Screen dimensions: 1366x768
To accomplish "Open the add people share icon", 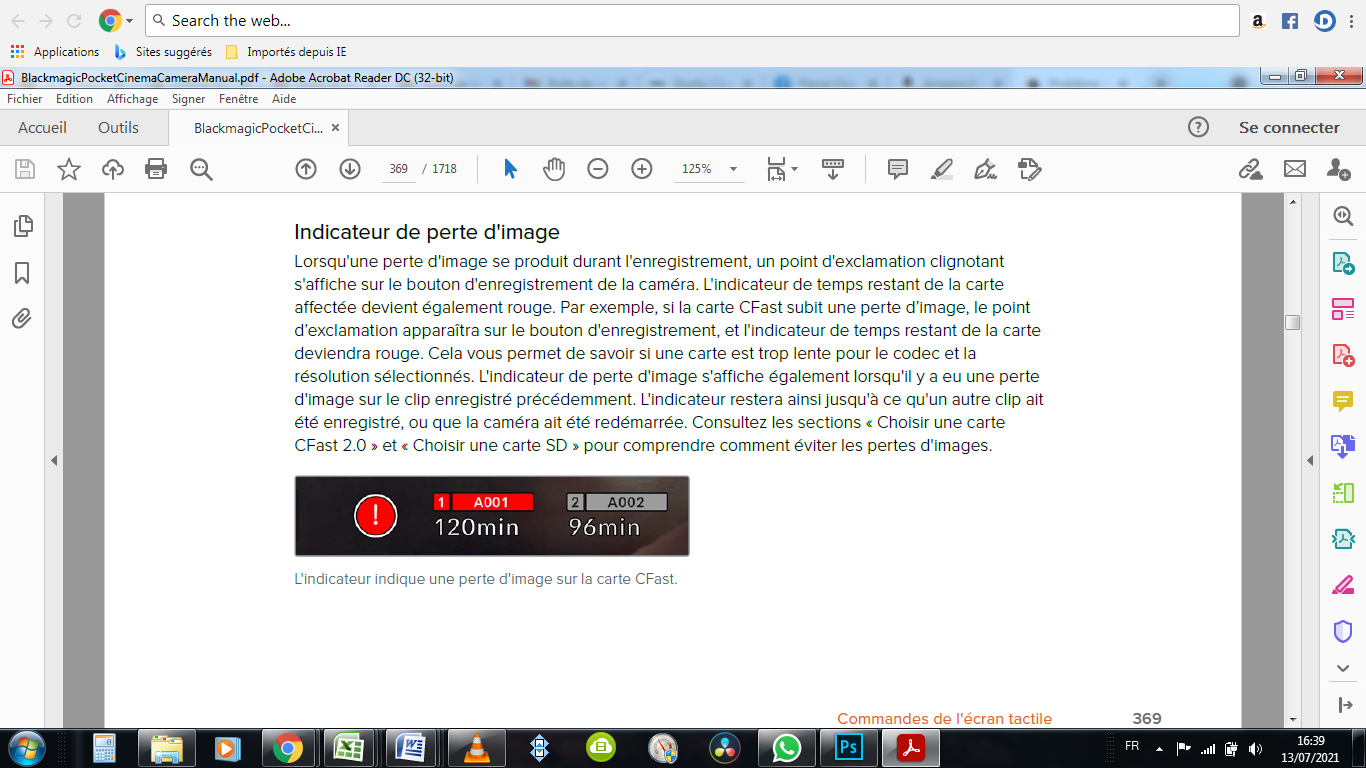I will [x=1339, y=169].
